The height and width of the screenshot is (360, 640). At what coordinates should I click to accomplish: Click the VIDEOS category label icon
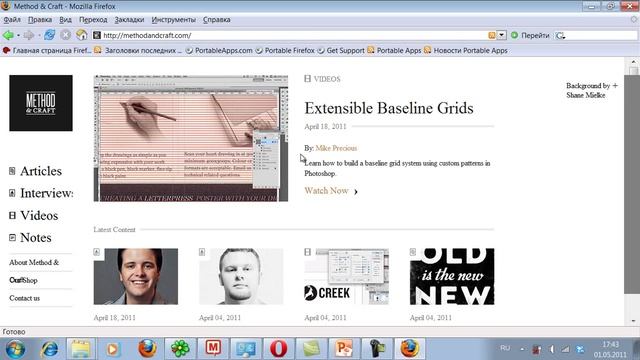click(x=307, y=79)
